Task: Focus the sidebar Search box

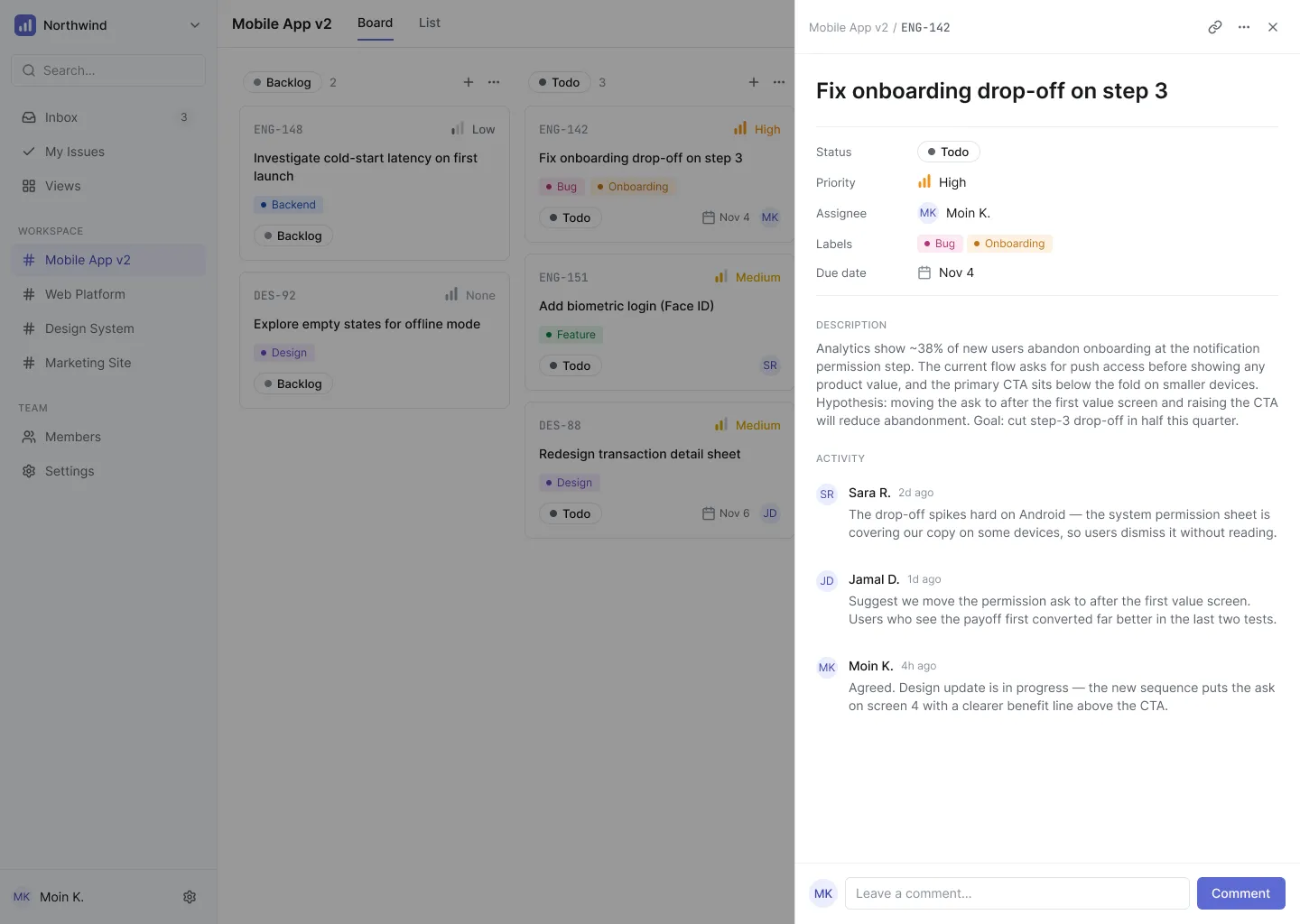Action: (x=108, y=70)
